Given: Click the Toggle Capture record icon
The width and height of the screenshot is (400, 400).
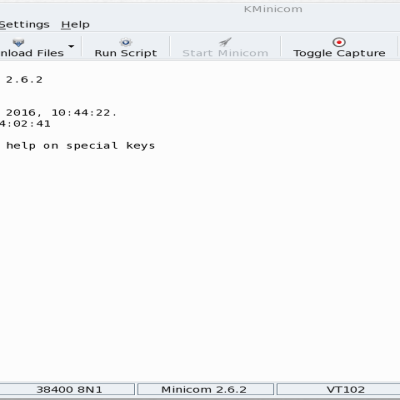Looking at the screenshot, I should click(339, 42).
